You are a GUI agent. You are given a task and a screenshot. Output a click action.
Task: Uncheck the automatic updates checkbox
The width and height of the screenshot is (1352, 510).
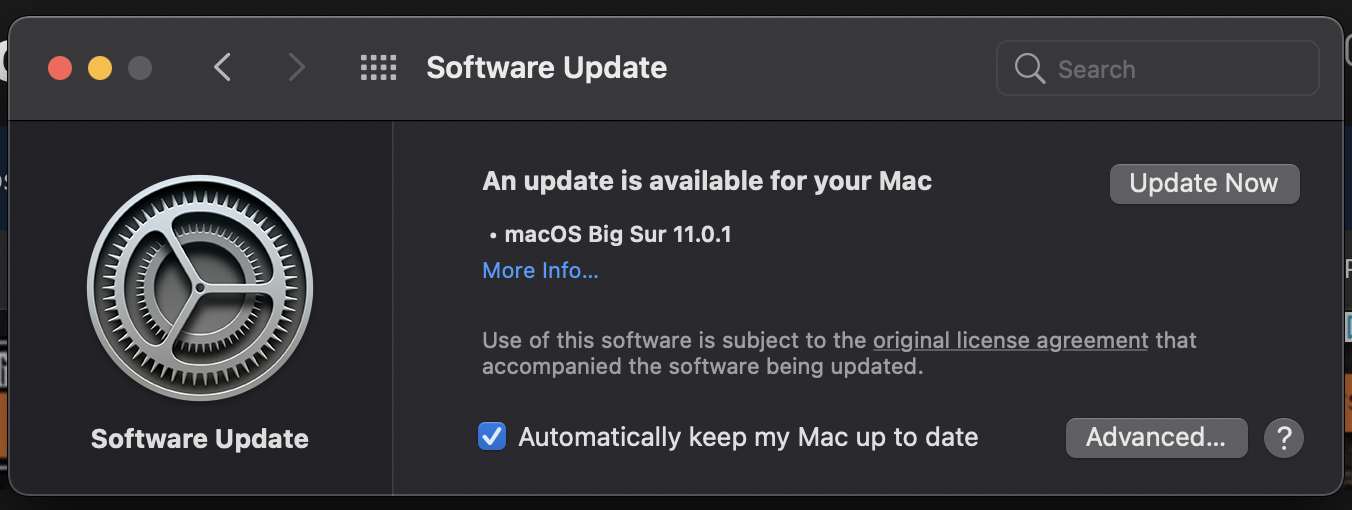[492, 436]
